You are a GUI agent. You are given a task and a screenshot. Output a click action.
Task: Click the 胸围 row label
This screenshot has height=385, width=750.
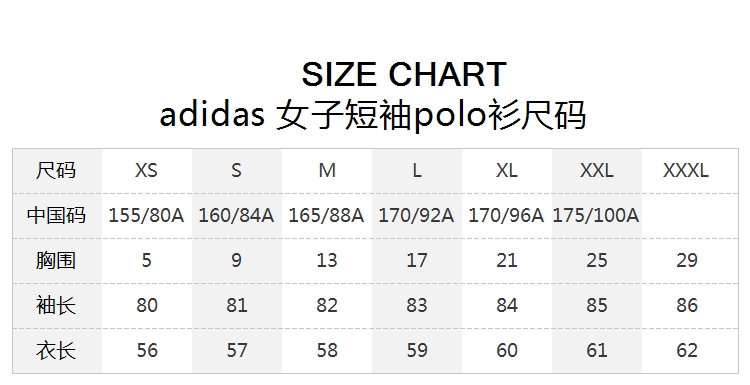56,260
